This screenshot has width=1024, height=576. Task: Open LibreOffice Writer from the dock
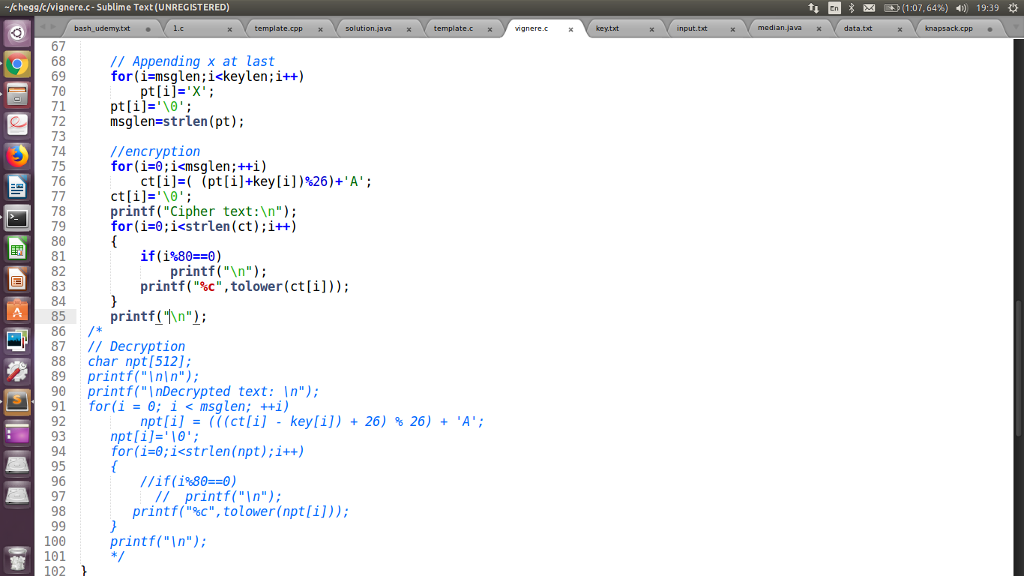point(17,187)
